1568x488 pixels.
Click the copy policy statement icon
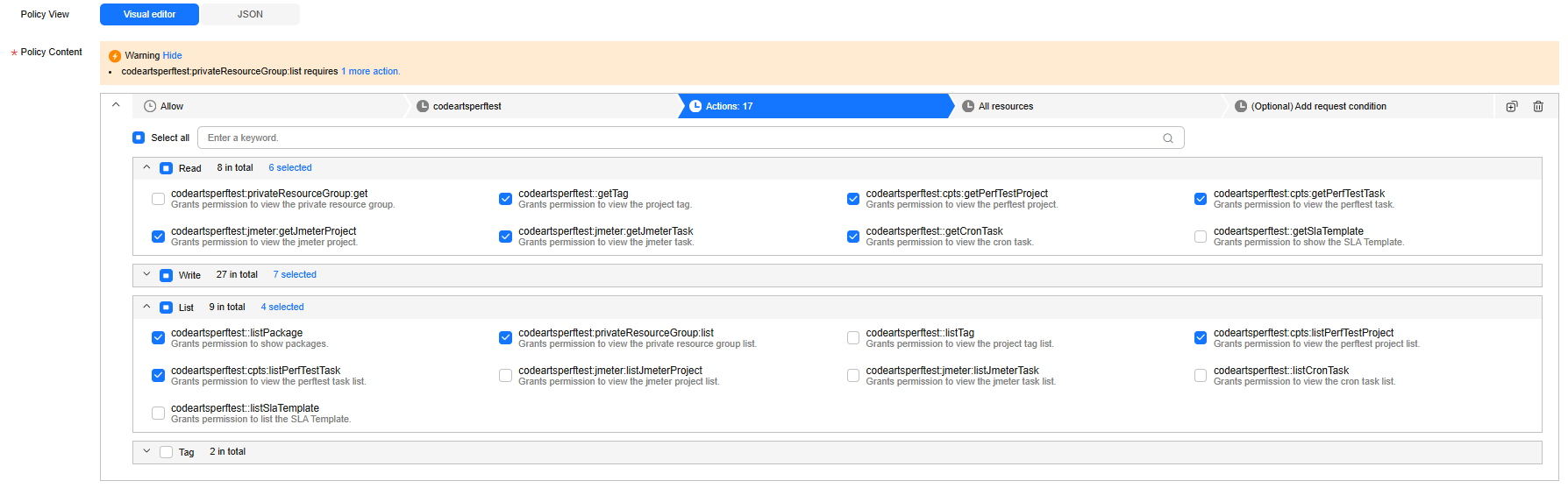[x=1511, y=106]
